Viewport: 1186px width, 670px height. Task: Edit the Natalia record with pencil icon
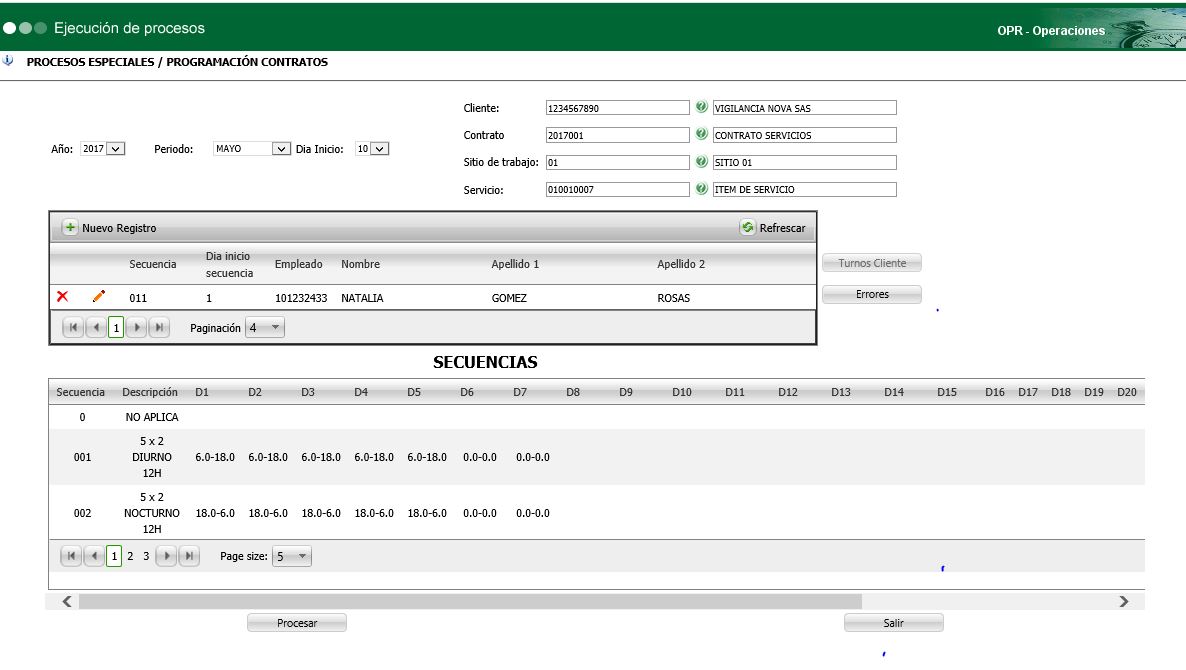coord(98,296)
